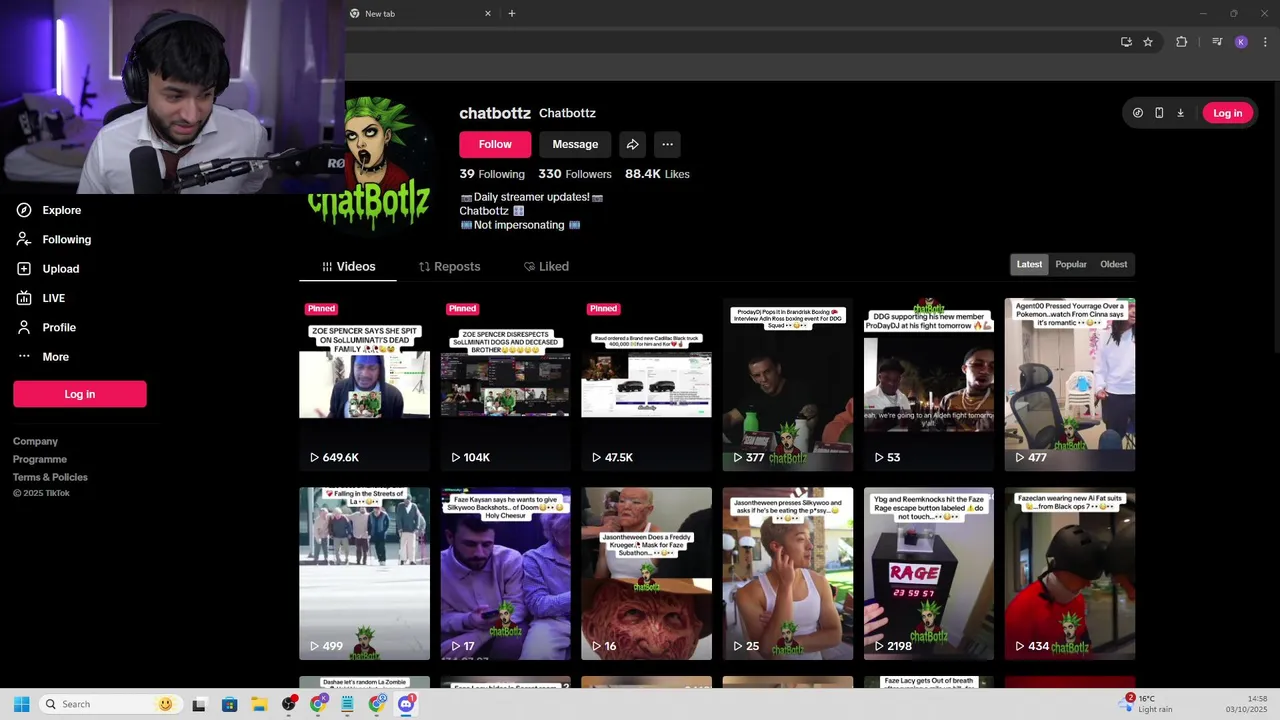This screenshot has width=1280, height=720.
Task: Open Notepad from taskbar
Action: tap(347, 704)
